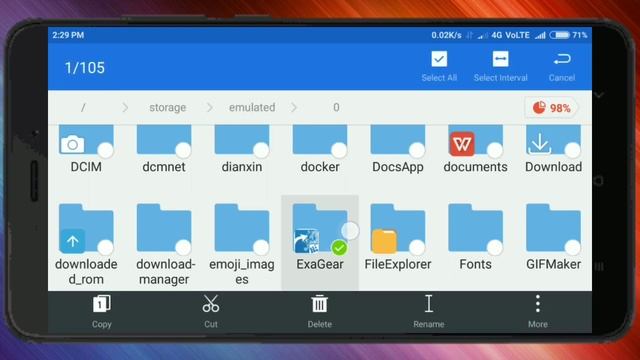
Task: Open the GIFMaker folder
Action: click(553, 228)
